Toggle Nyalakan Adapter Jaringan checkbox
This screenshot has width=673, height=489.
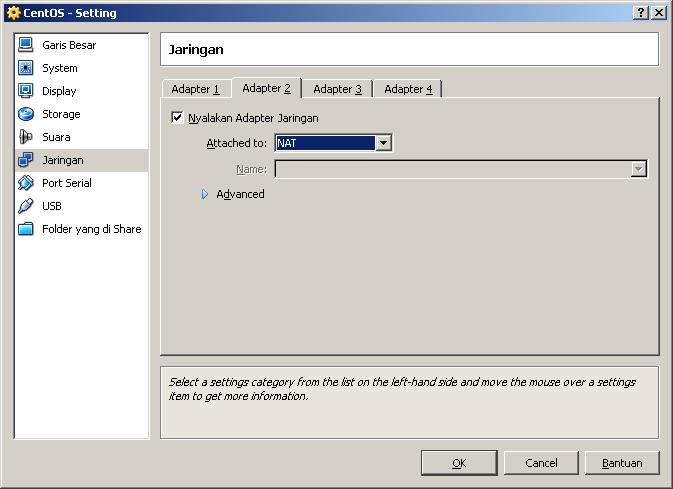177,117
